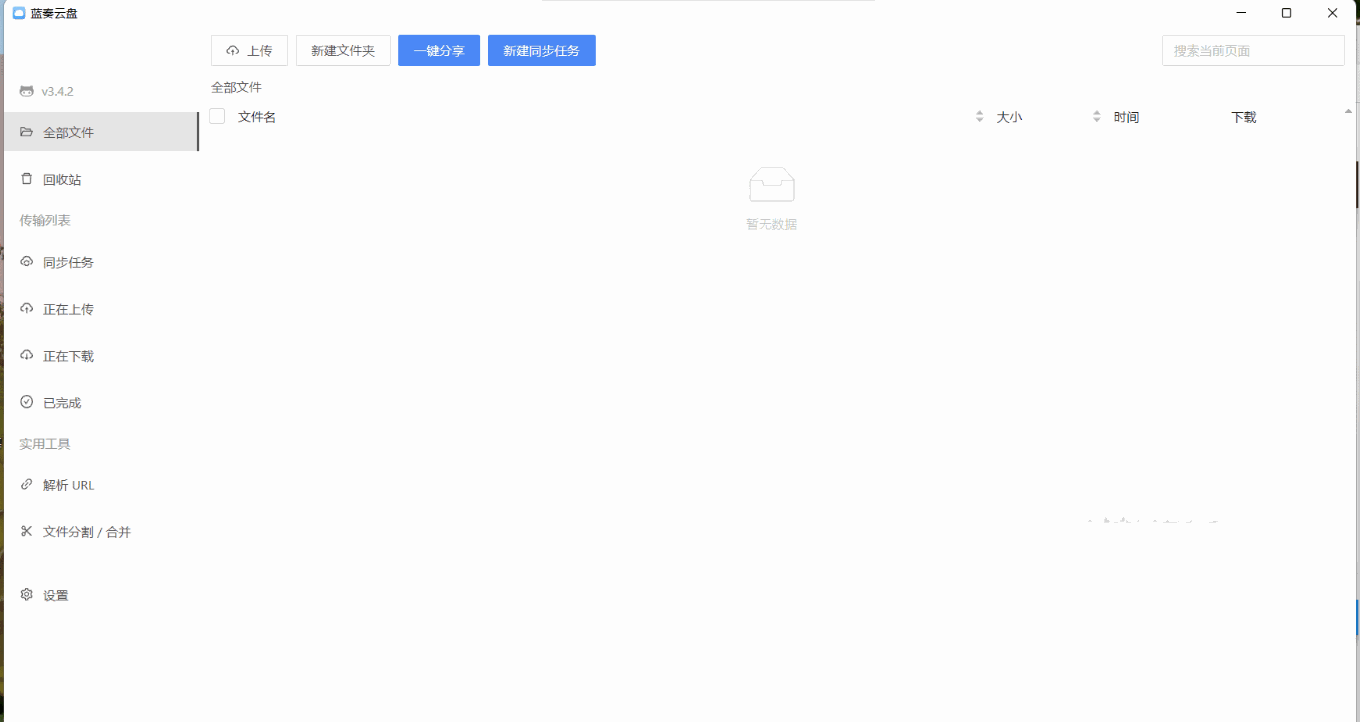Click the blue 一键分享 button
1360x722 pixels.
pyautogui.click(x=439, y=51)
